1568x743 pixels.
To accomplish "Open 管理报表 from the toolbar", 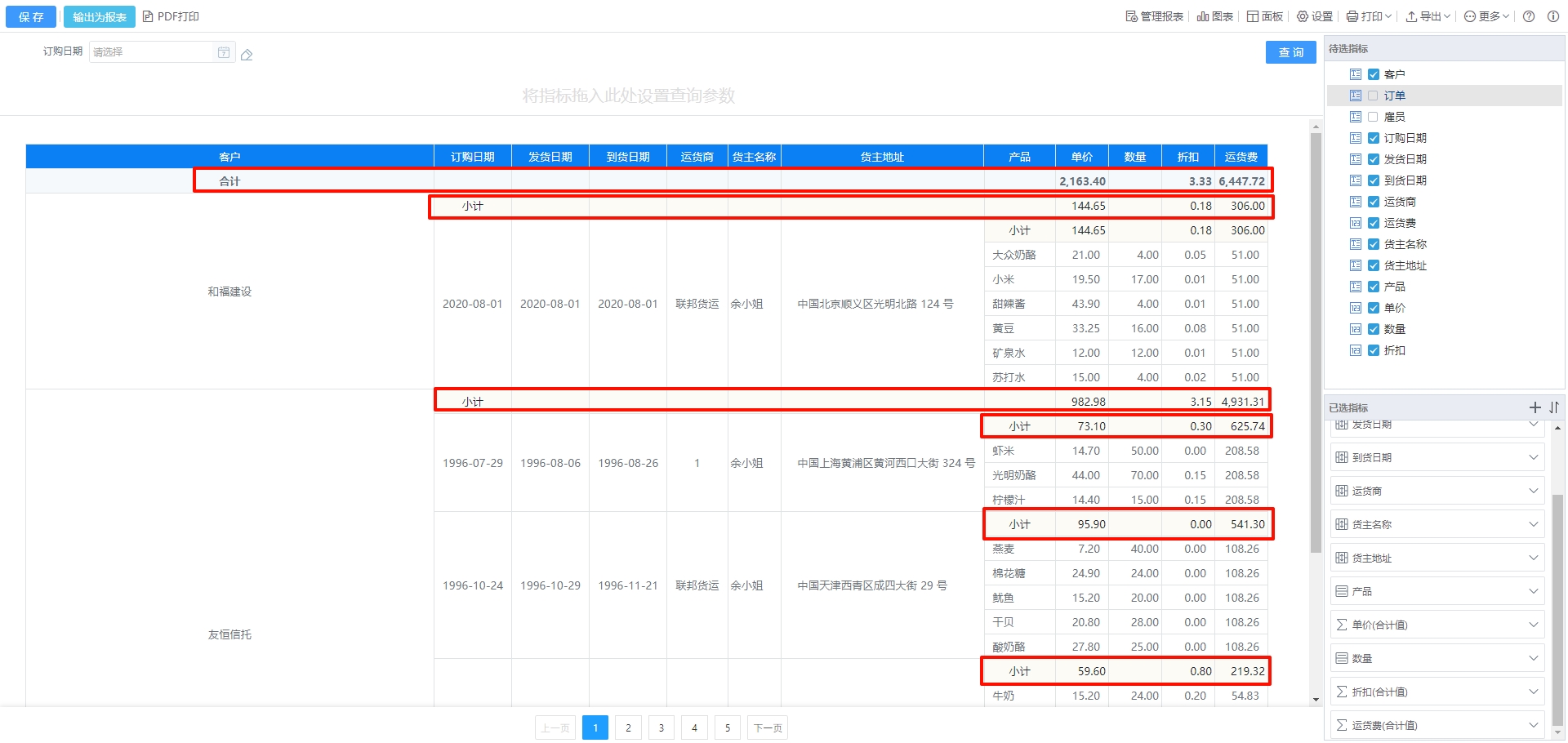I will [1154, 16].
